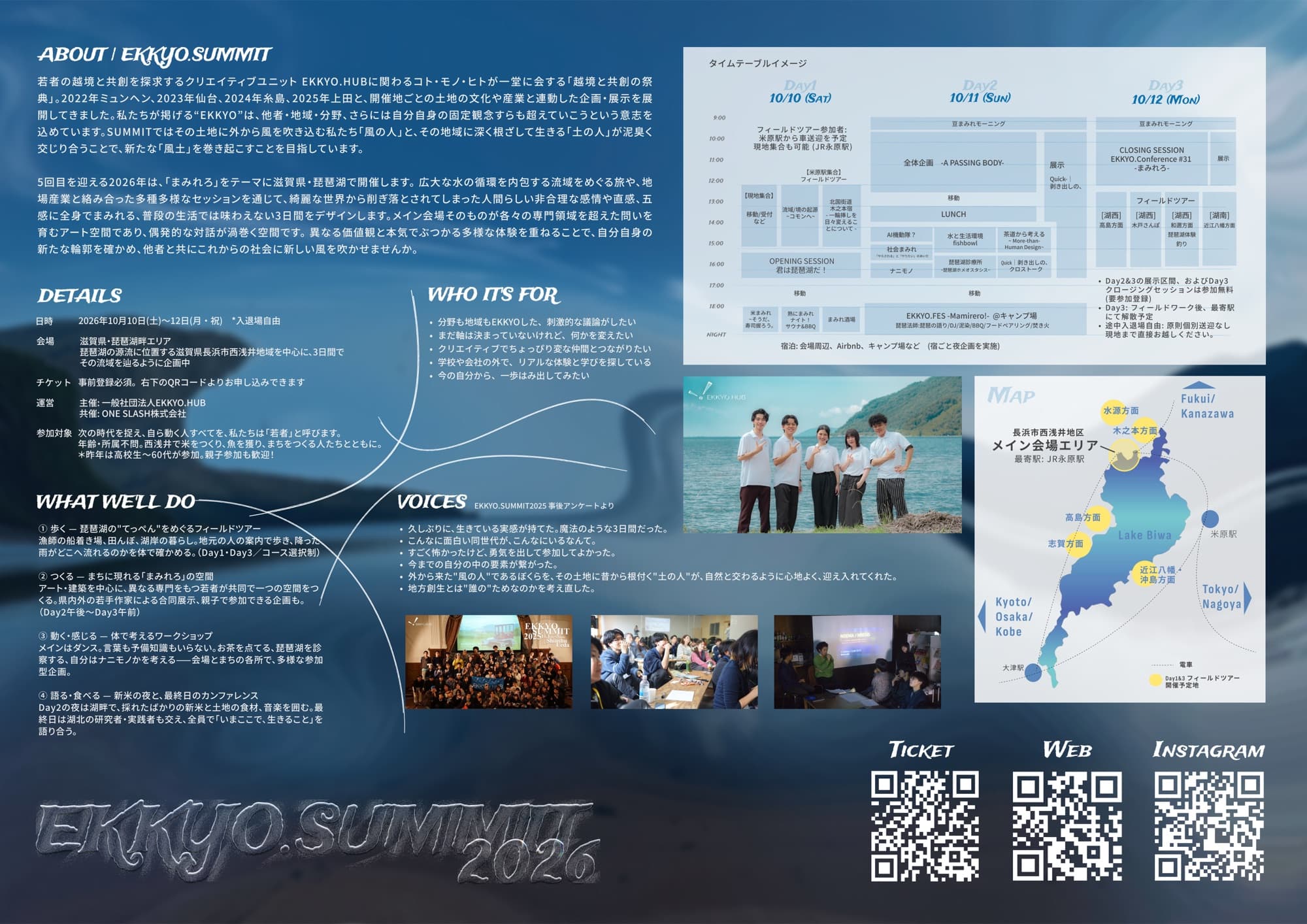Viewport: 1307px width, 924px height.
Task: Click the ① 歩く field tour item
Action: pos(180,540)
